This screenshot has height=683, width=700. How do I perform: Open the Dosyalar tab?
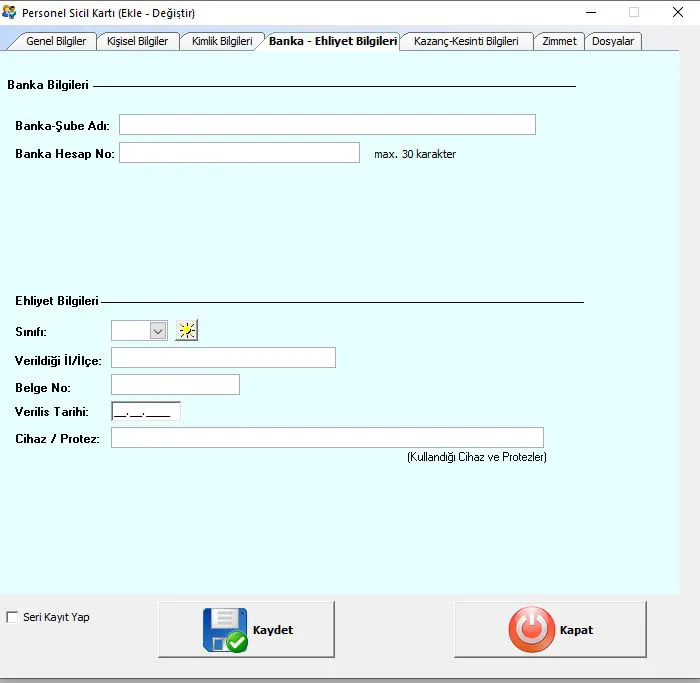[x=613, y=41]
